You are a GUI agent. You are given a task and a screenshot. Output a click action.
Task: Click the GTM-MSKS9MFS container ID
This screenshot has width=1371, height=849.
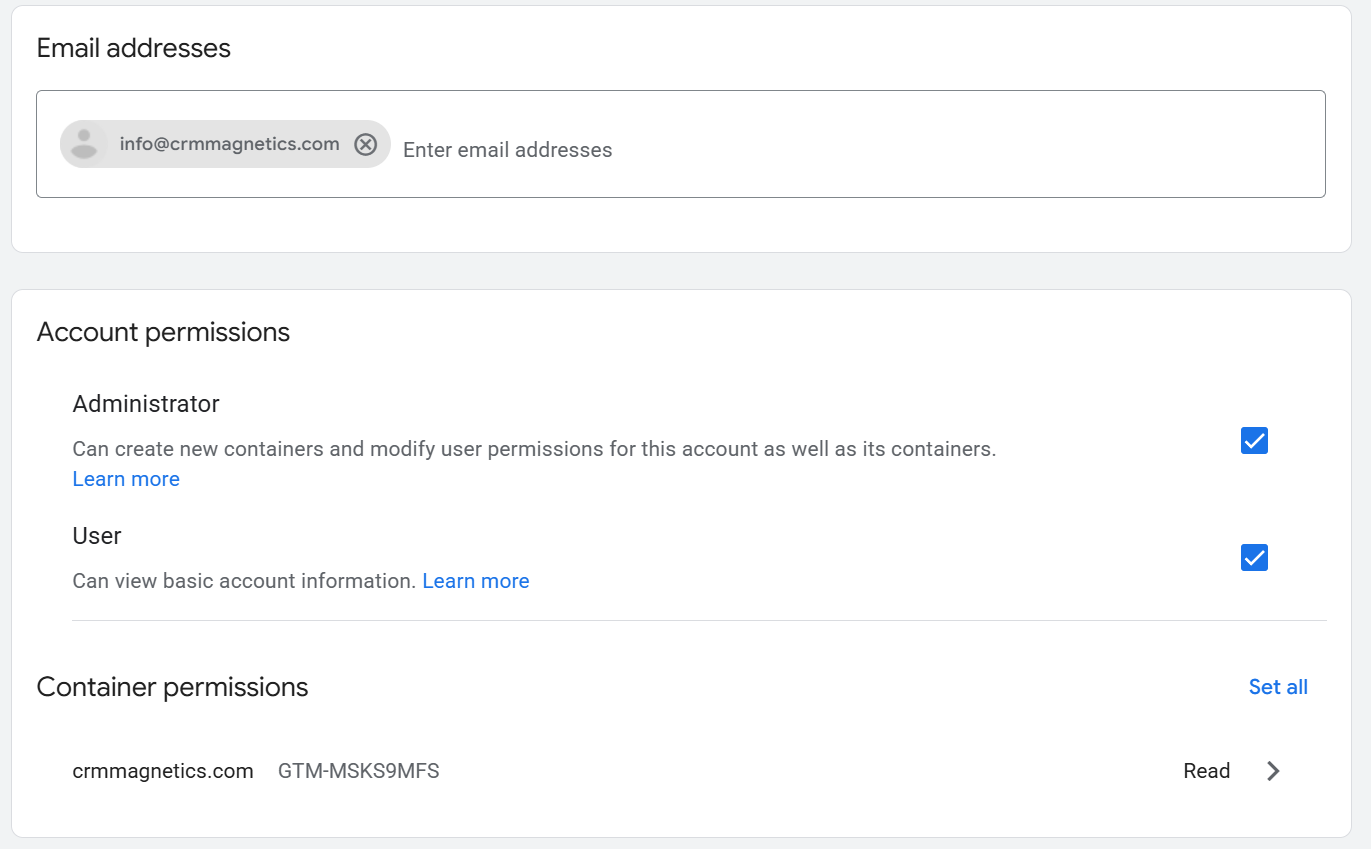[x=358, y=771]
